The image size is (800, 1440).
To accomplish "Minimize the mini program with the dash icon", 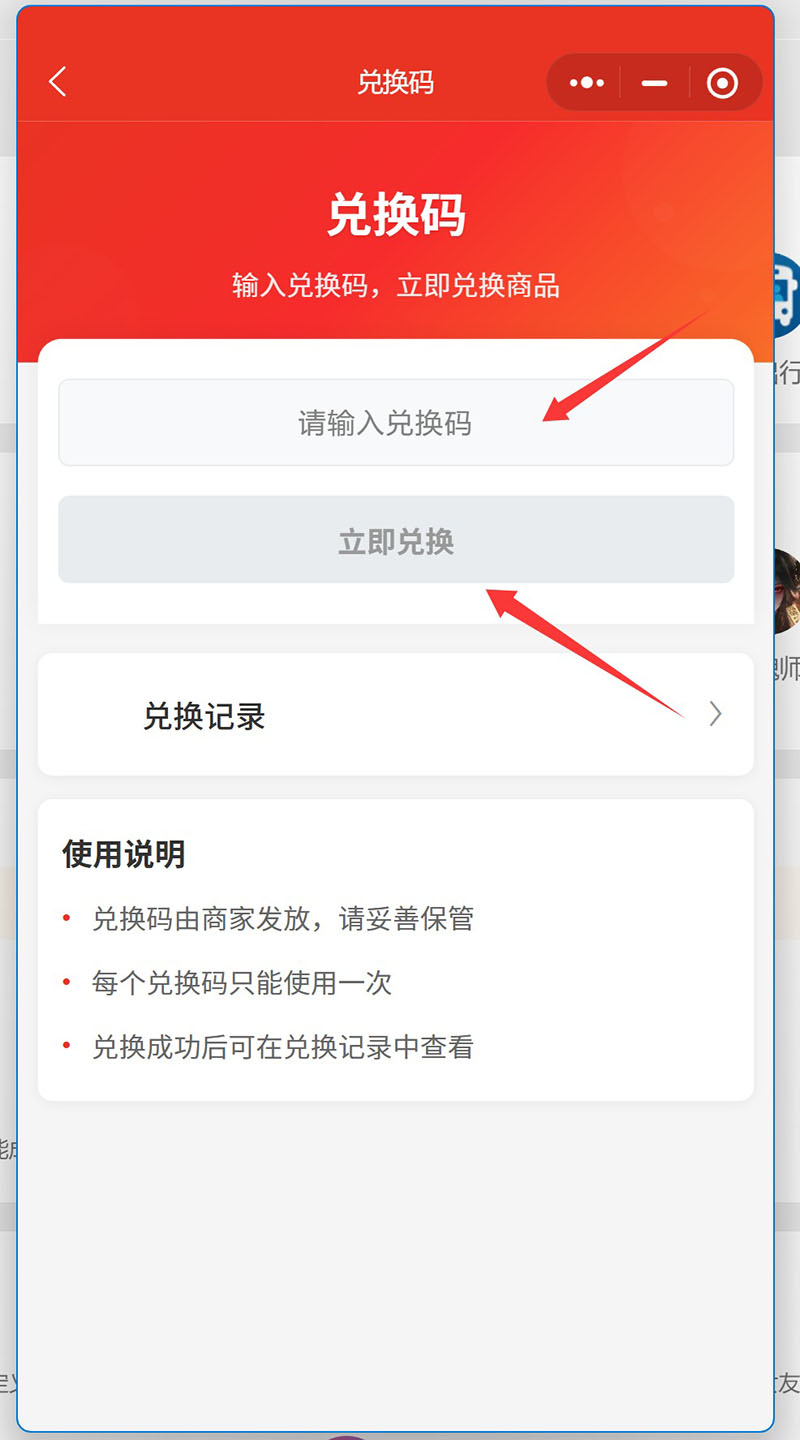I will tap(654, 83).
